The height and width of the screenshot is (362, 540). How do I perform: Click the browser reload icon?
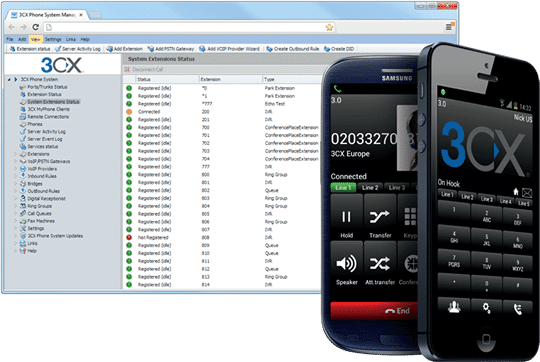[x=35, y=27]
